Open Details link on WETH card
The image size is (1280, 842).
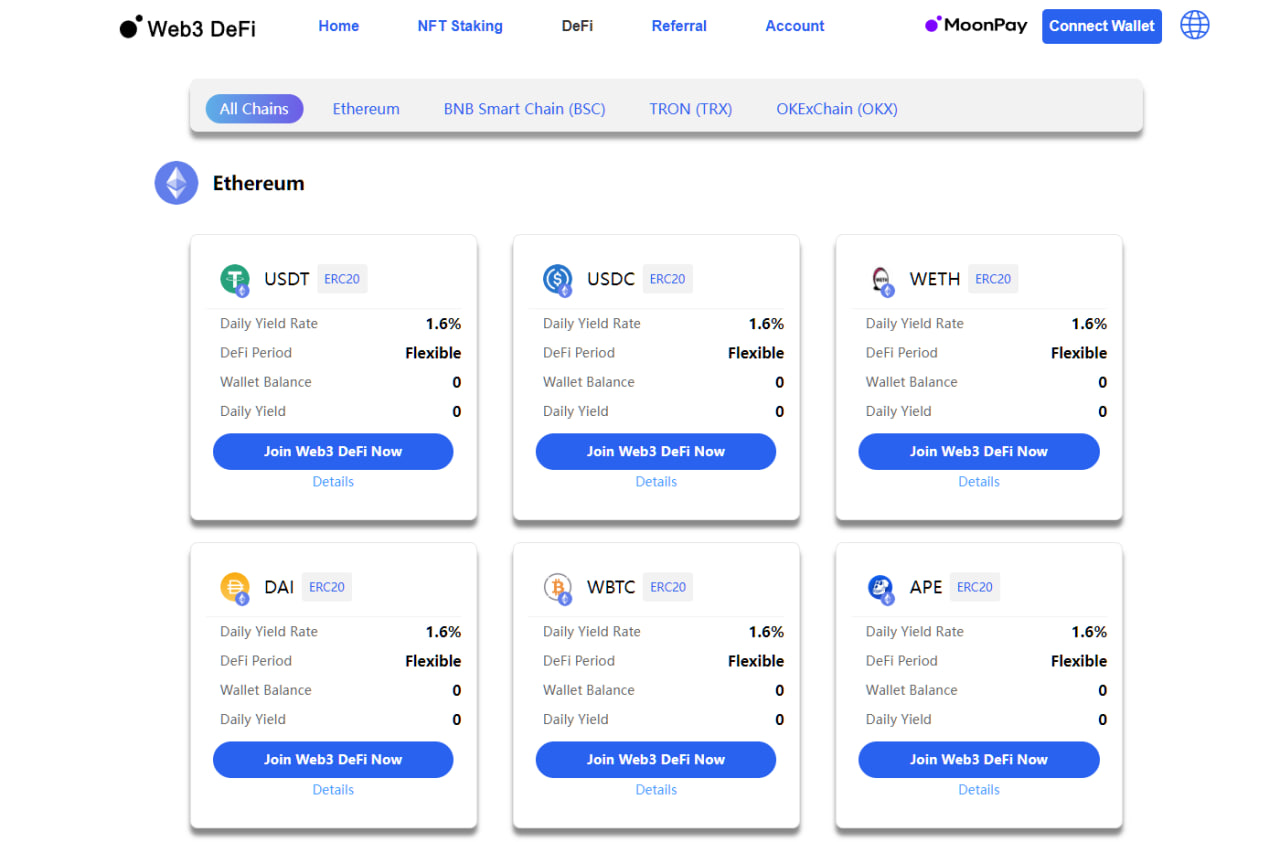979,482
